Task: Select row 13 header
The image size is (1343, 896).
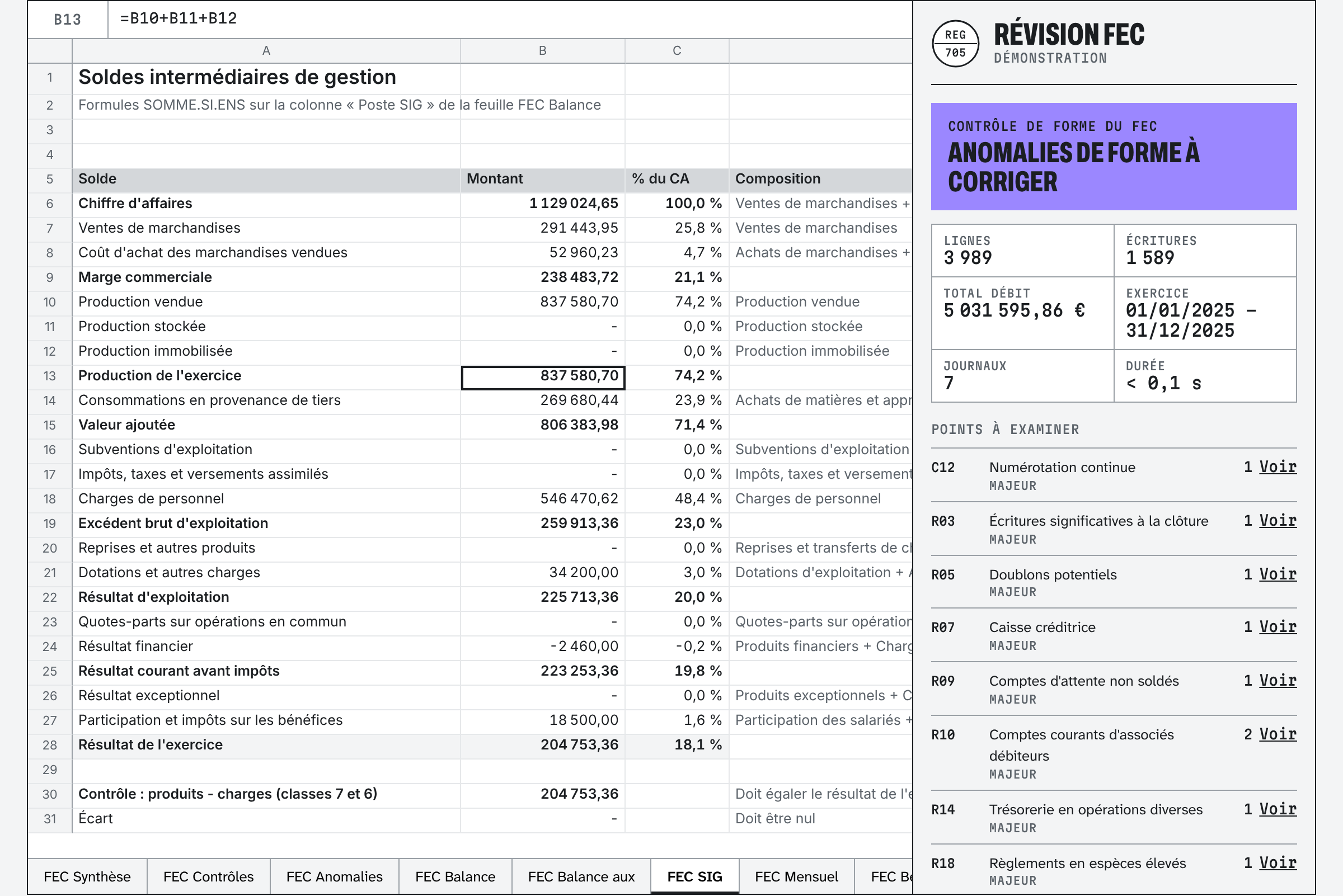Action: (x=50, y=376)
